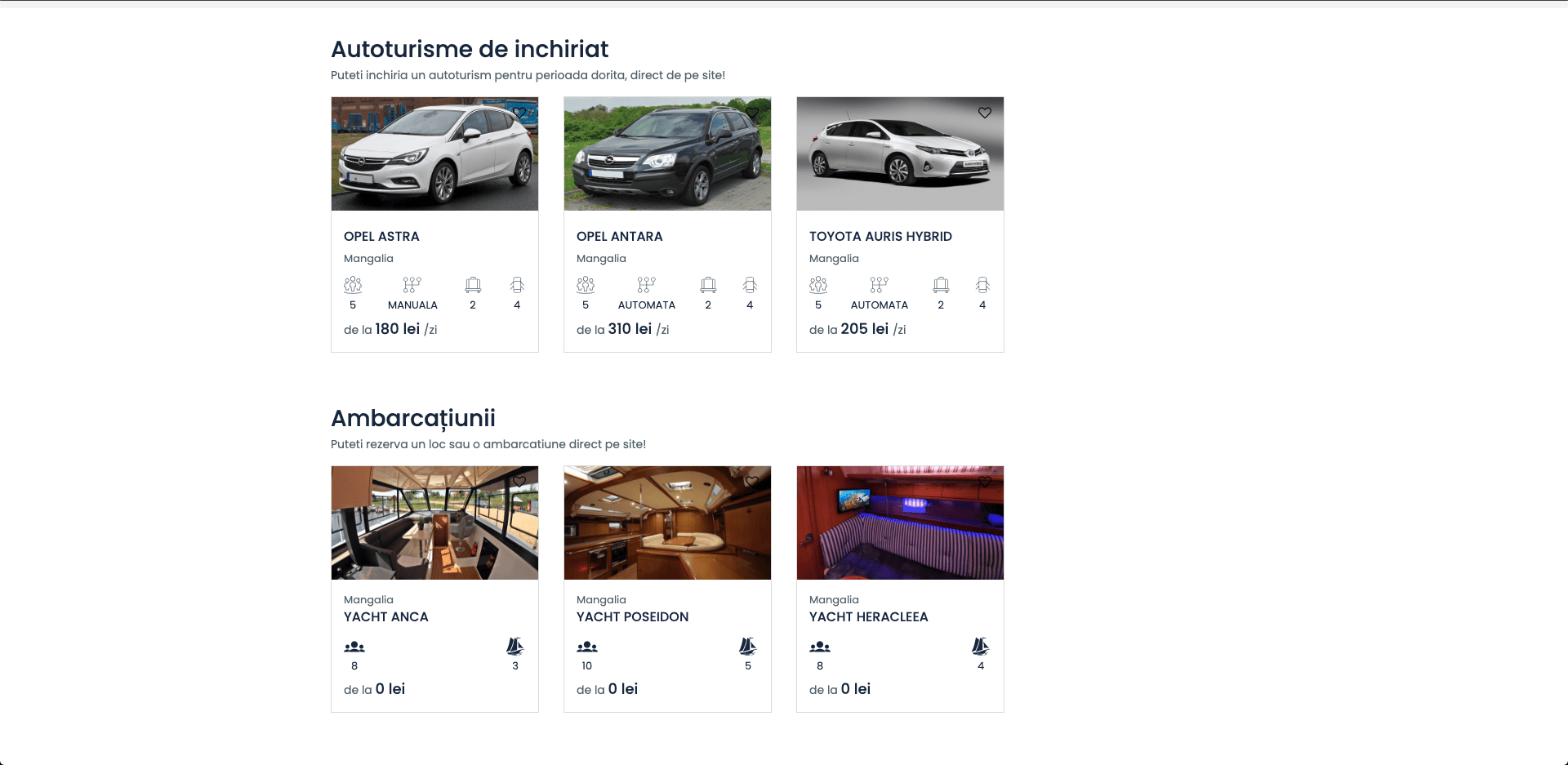Open the YACHT HERACLEEA listing title
Image resolution: width=1568 pixels, height=765 pixels.
tap(869, 617)
